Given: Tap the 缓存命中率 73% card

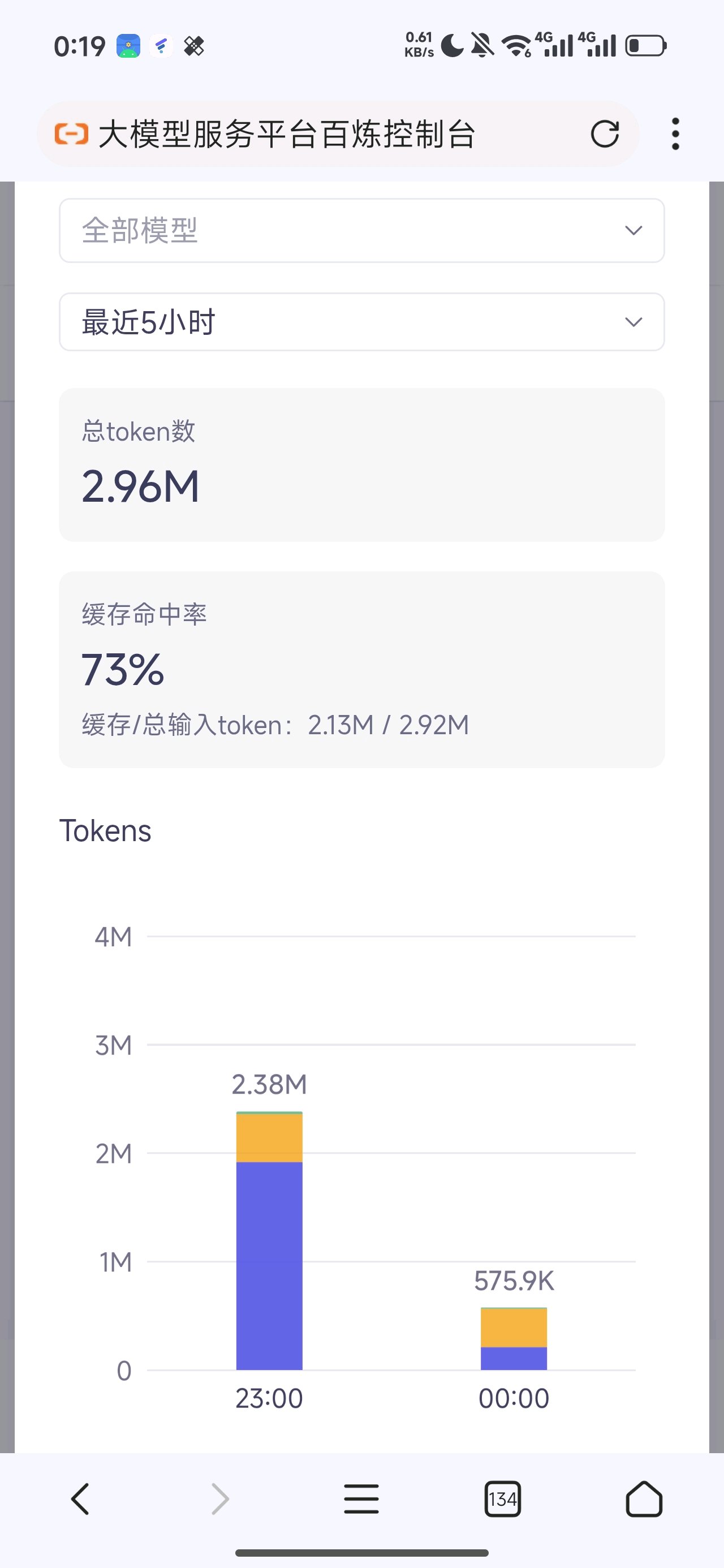Looking at the screenshot, I should point(361,670).
